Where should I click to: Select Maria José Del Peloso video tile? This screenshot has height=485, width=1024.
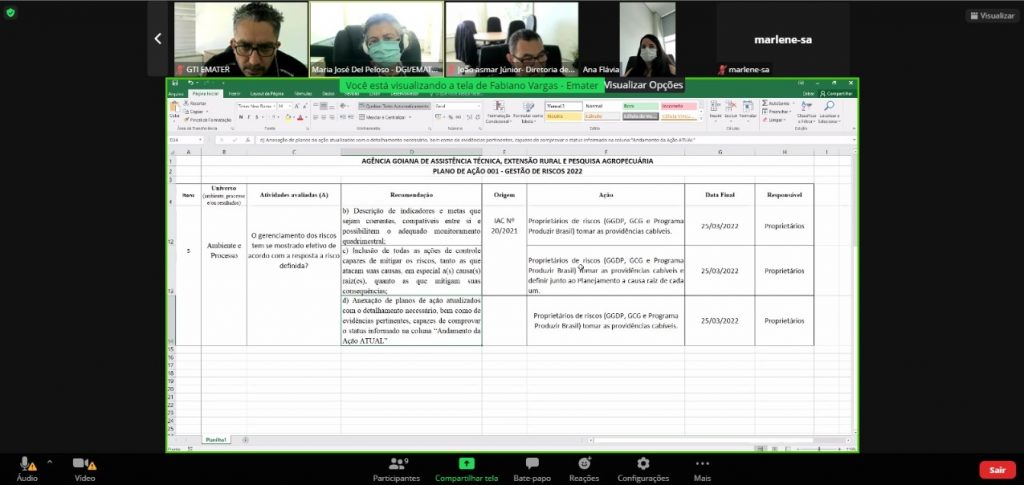(x=375, y=38)
